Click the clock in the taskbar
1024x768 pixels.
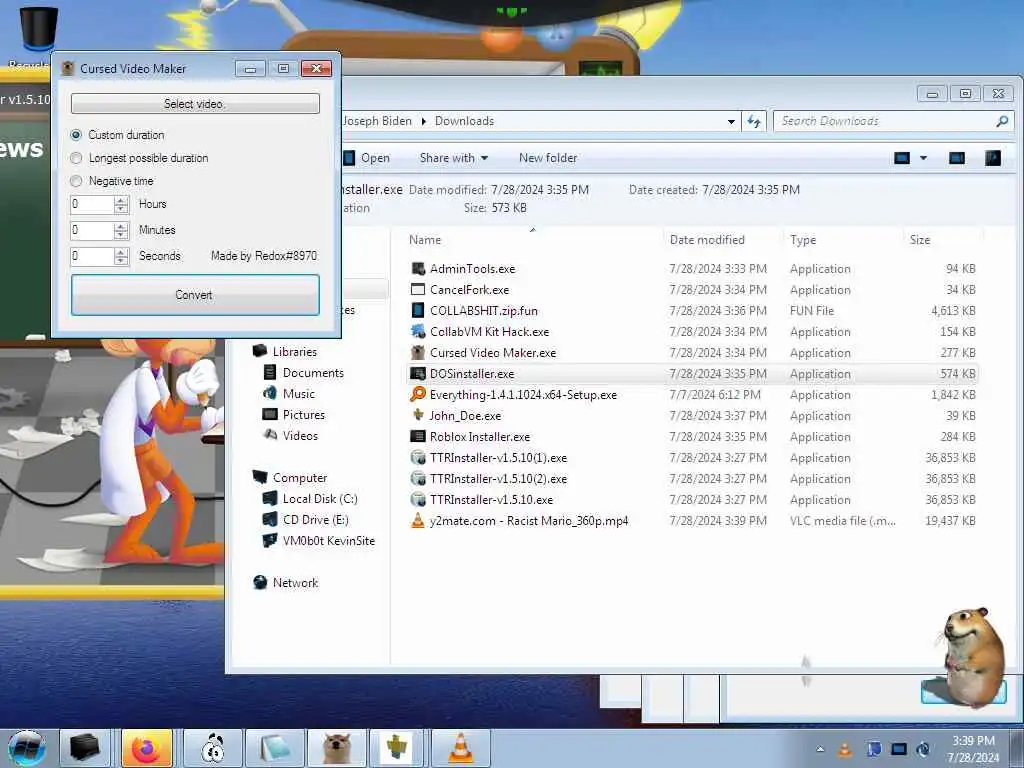pyautogui.click(x=973, y=749)
